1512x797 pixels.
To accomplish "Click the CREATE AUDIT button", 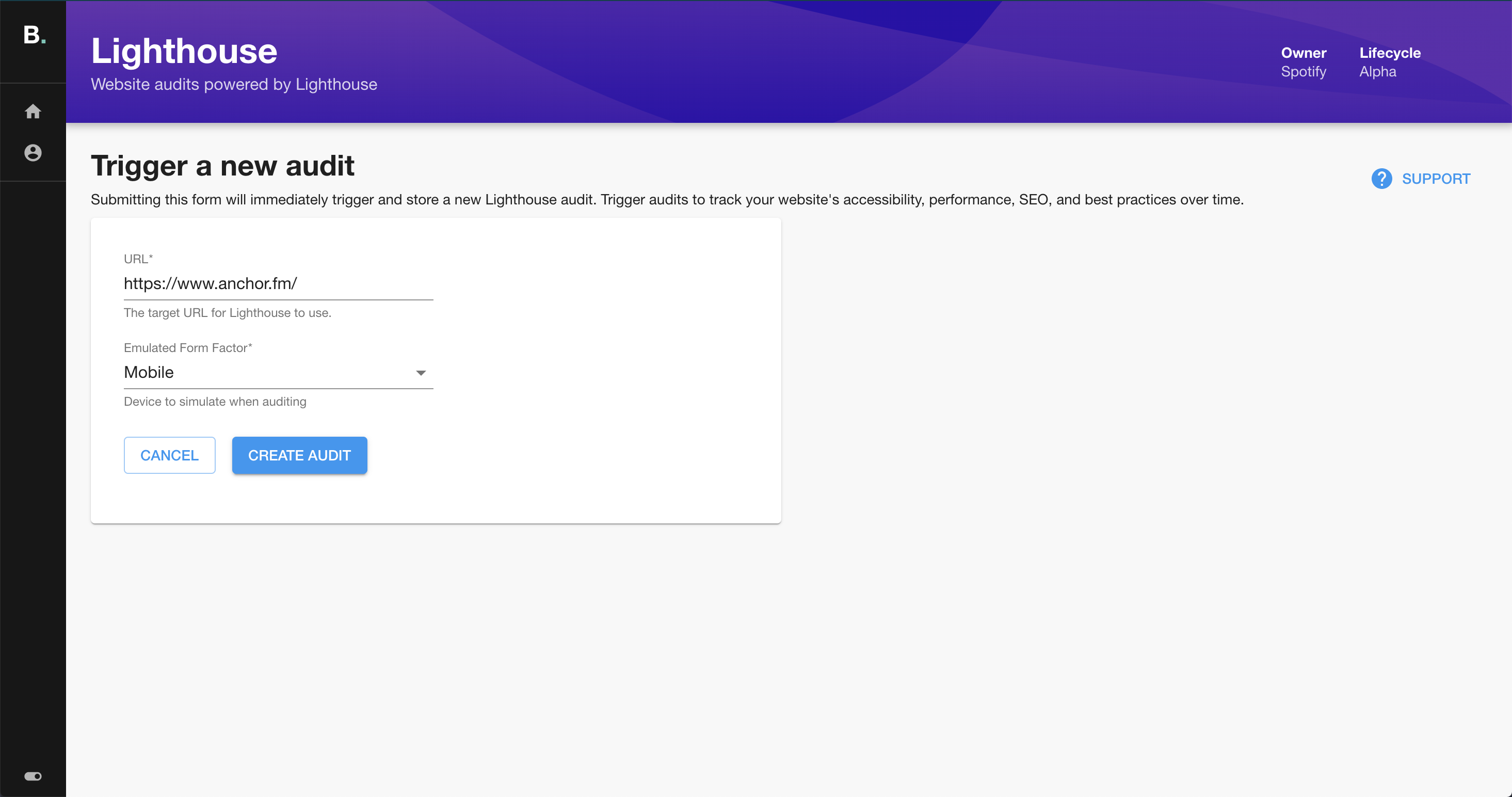I will coord(299,455).
